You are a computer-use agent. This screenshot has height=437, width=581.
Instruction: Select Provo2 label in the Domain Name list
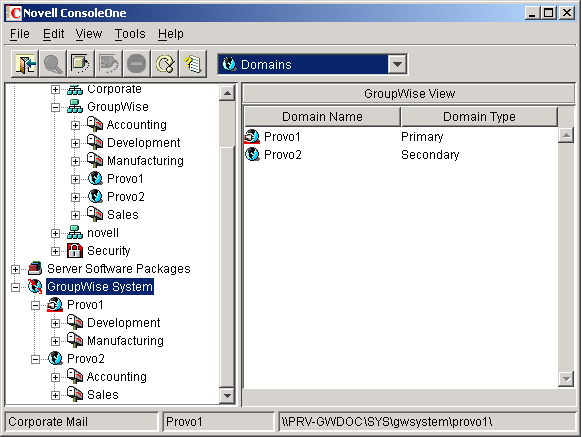pyautogui.click(x=283, y=155)
